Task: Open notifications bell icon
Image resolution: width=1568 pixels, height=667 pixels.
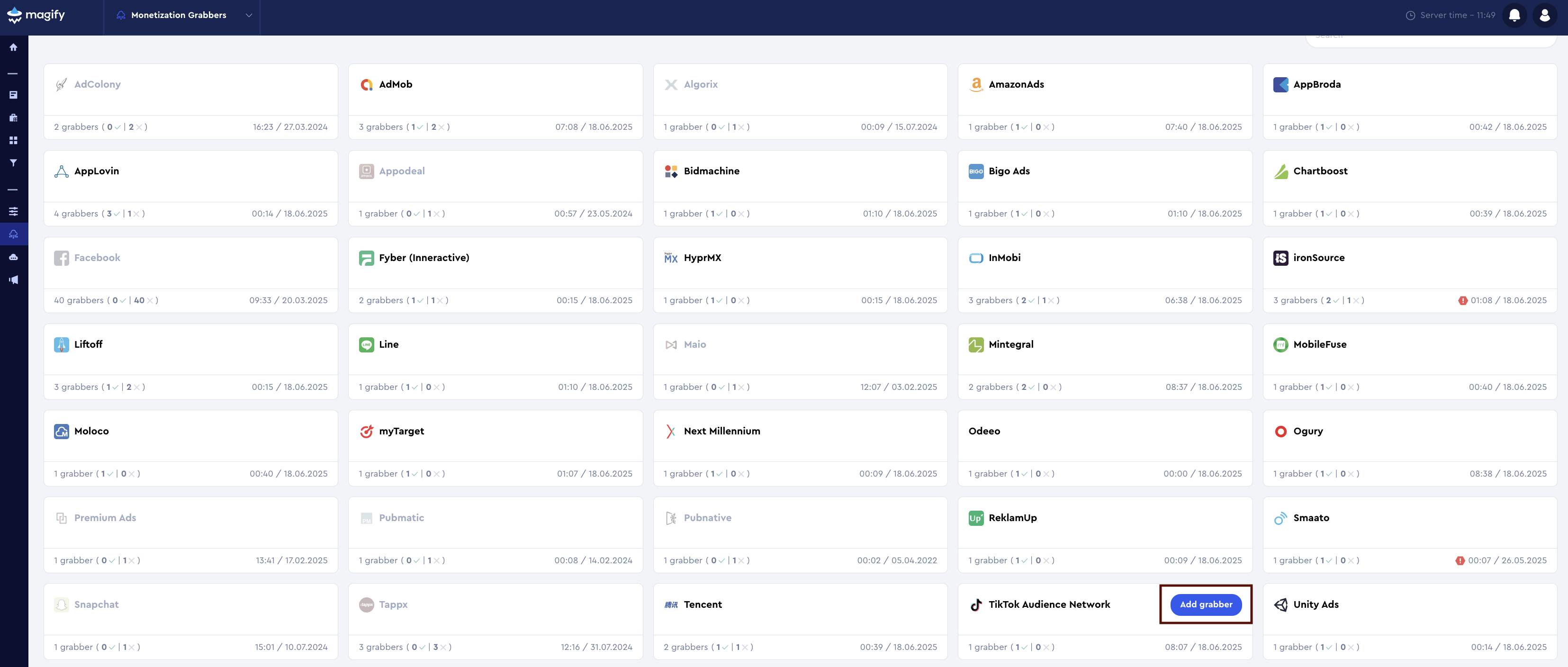Action: 1514,15
